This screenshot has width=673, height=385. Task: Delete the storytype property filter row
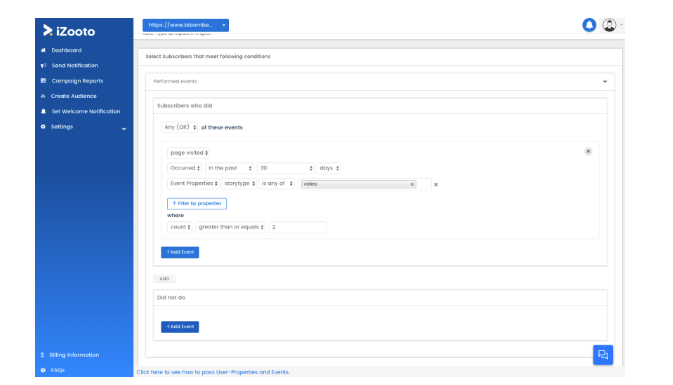[436, 185]
